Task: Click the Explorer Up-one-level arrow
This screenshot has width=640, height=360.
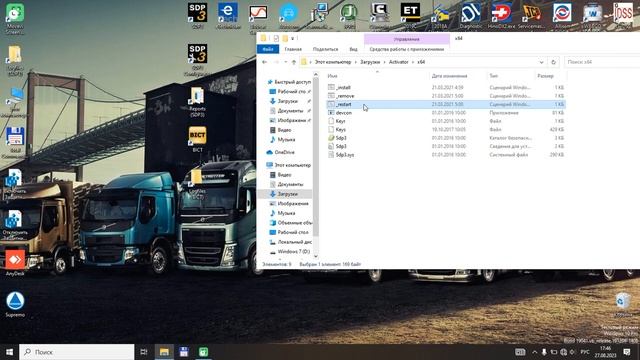Action: (293, 62)
